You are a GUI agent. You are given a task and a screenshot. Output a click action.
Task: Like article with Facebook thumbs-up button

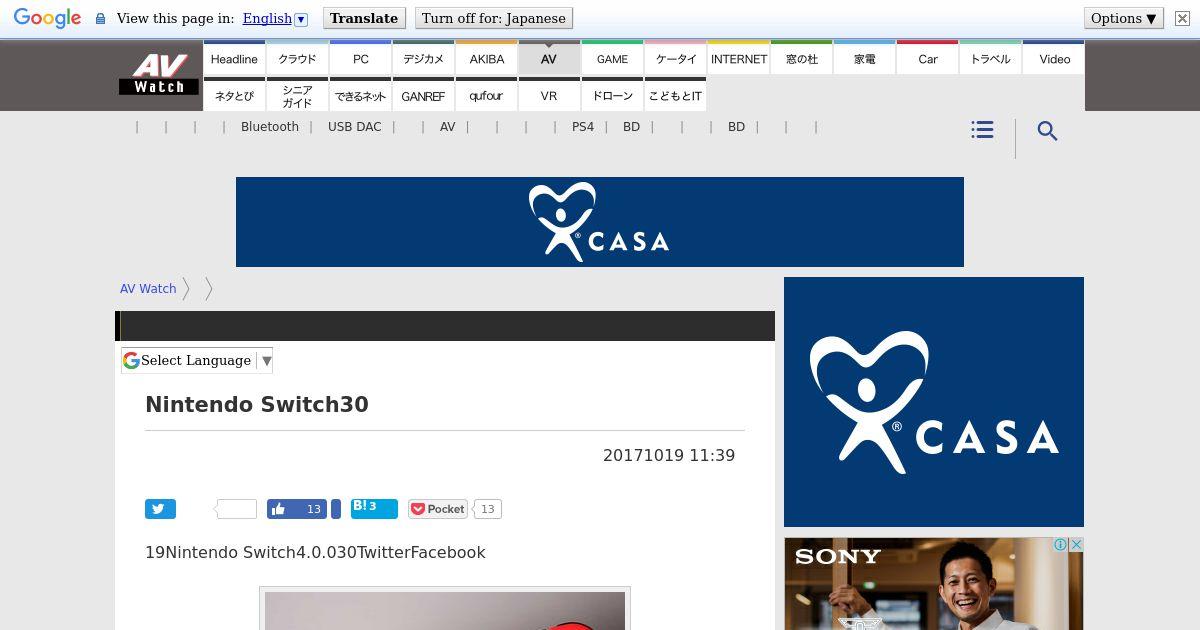[x=297, y=509]
